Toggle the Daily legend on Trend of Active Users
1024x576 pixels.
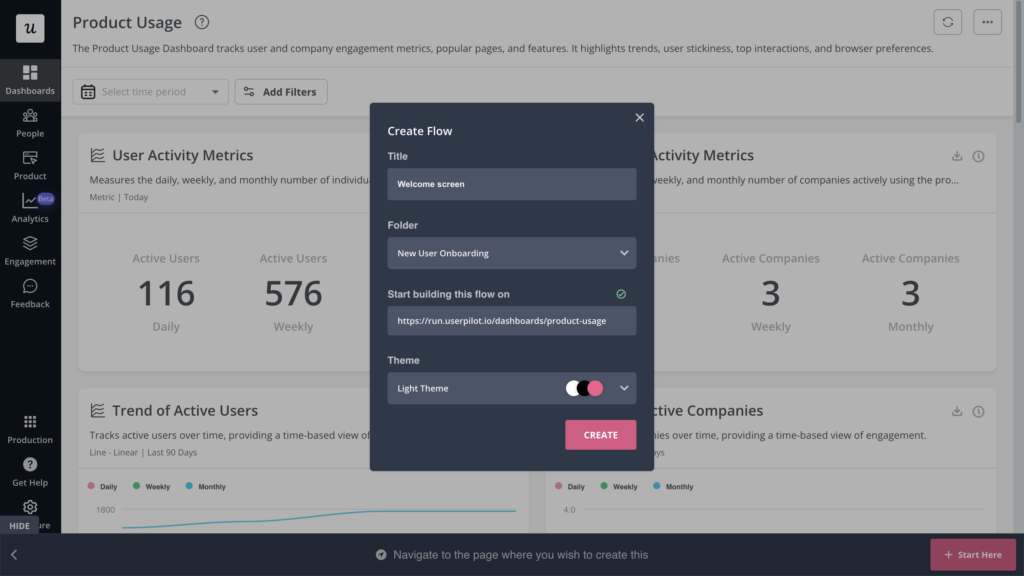pos(104,486)
